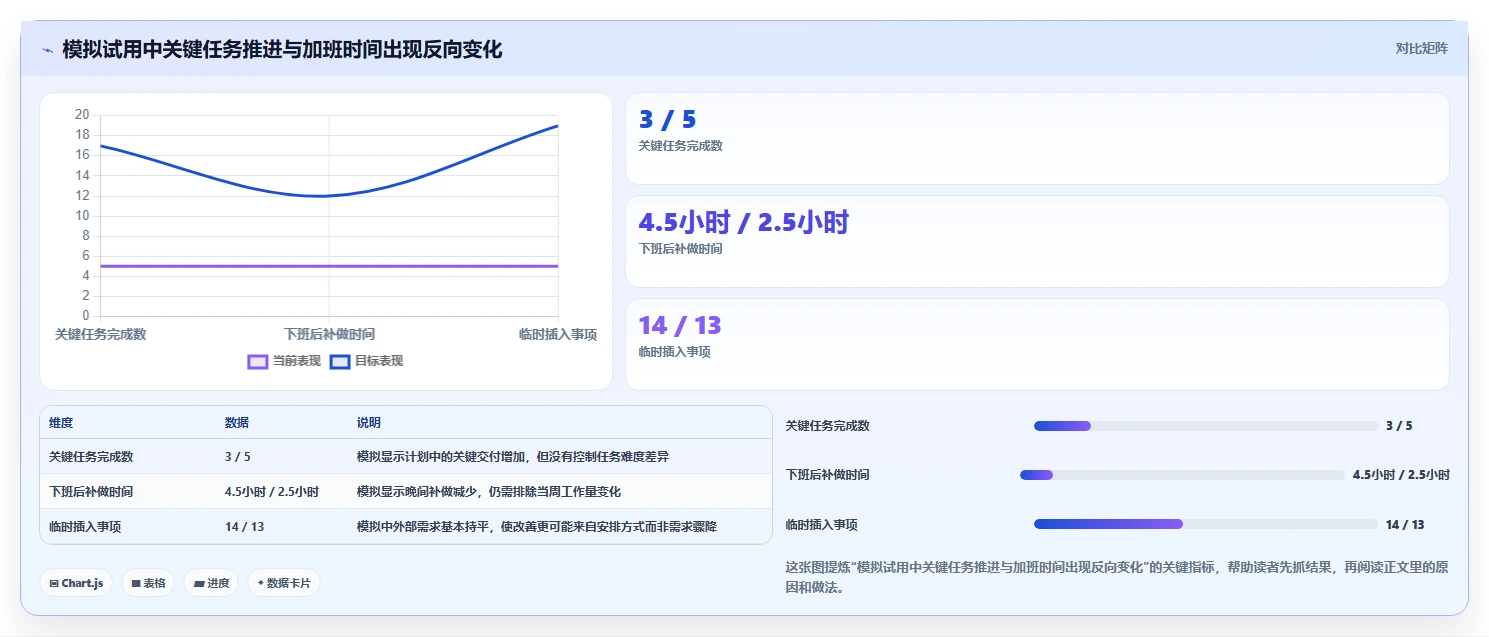Viewport: 1489px width, 637px height.
Task: Click the 说明 table column header
Action: coord(369,423)
